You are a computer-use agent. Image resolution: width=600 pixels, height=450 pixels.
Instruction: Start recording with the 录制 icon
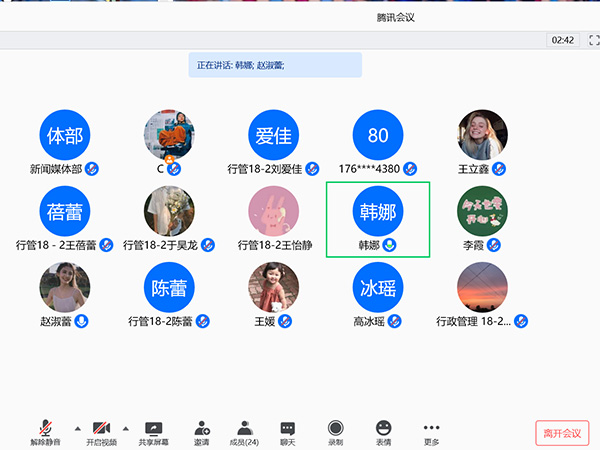point(336,431)
